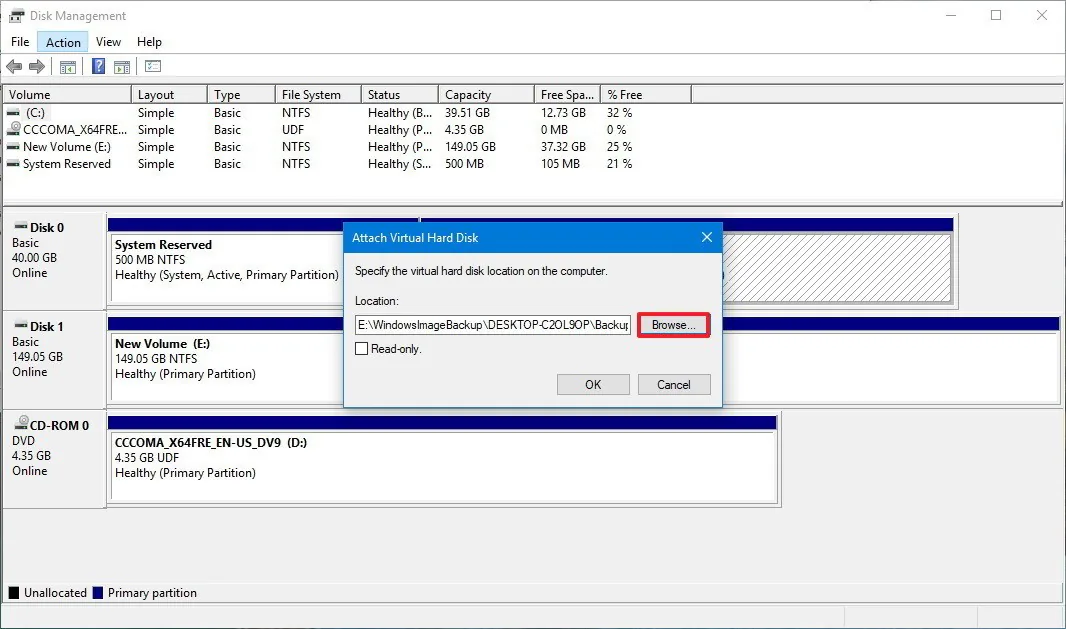The height and width of the screenshot is (629, 1066).
Task: Click the Unallocated black legend swatch
Action: 14,593
